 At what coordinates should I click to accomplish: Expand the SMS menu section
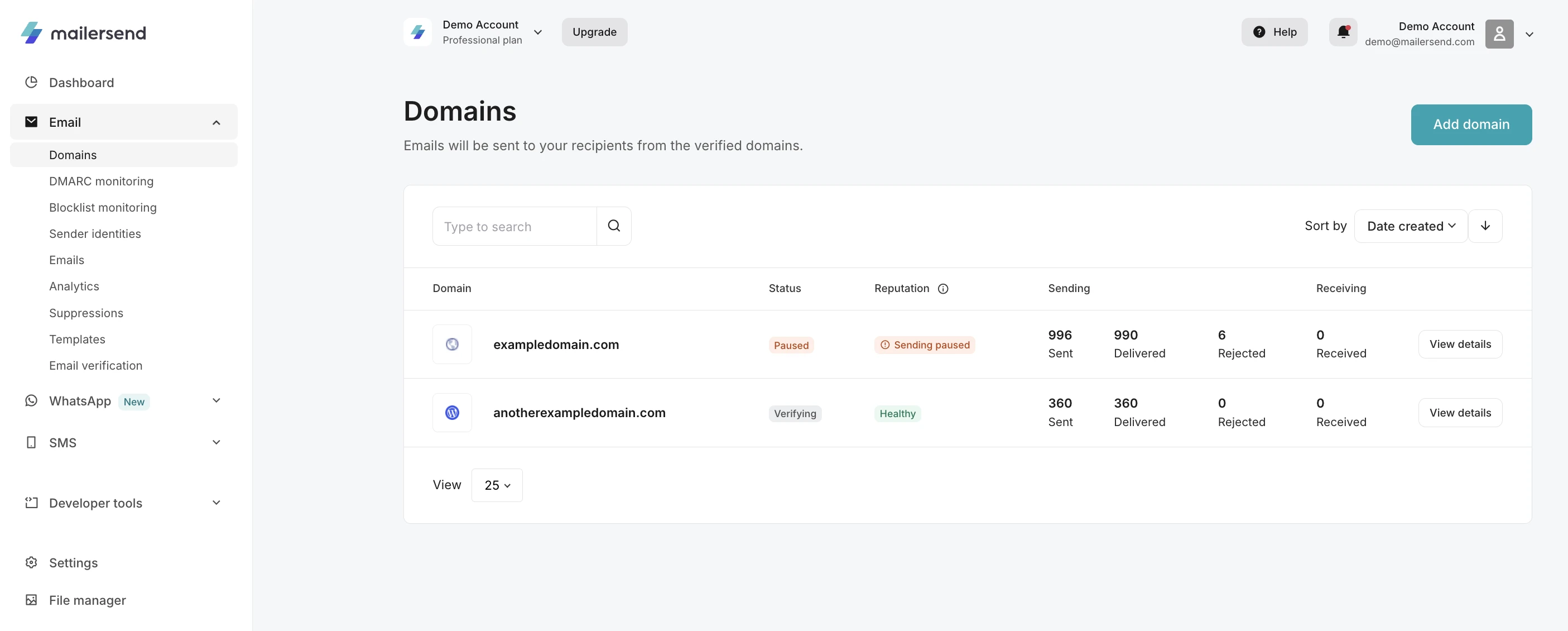(216, 442)
